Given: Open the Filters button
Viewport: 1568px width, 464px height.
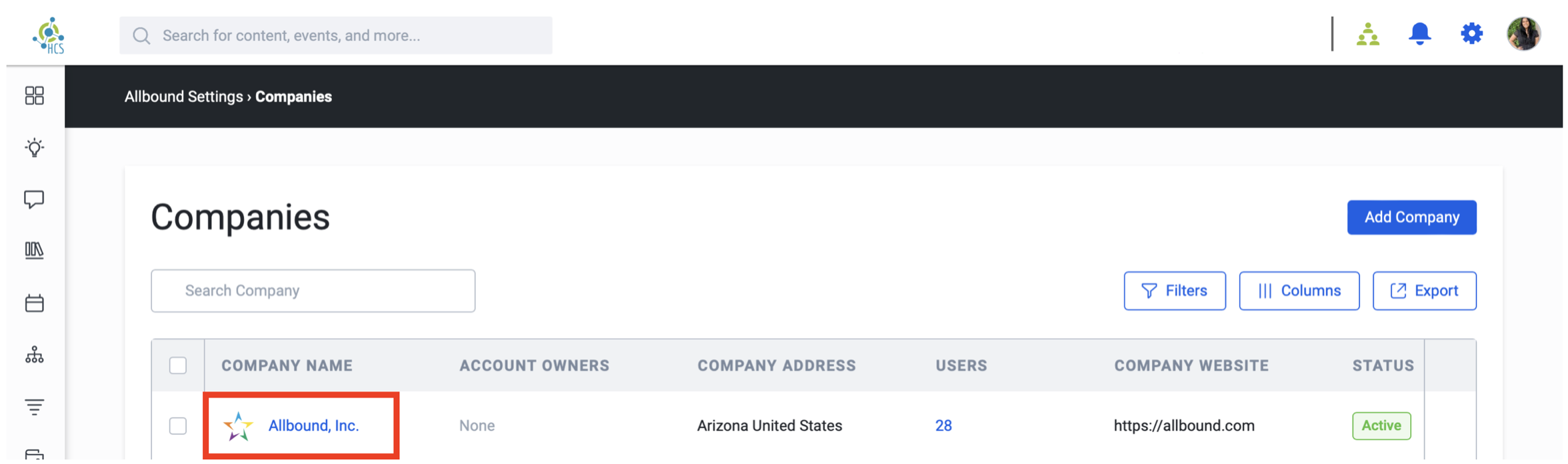Looking at the screenshot, I should (x=1174, y=291).
